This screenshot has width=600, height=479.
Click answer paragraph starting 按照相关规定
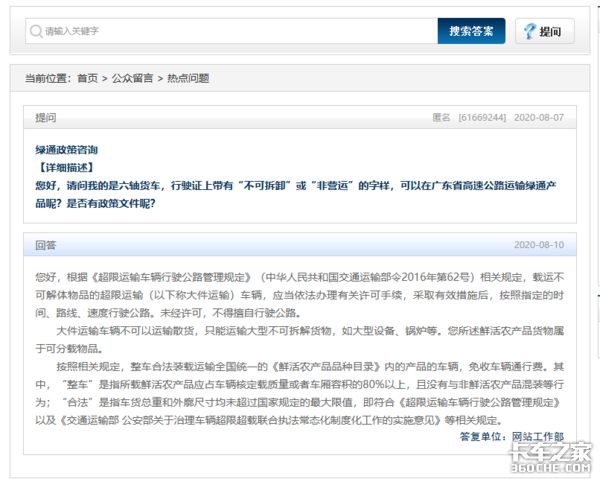click(x=300, y=393)
